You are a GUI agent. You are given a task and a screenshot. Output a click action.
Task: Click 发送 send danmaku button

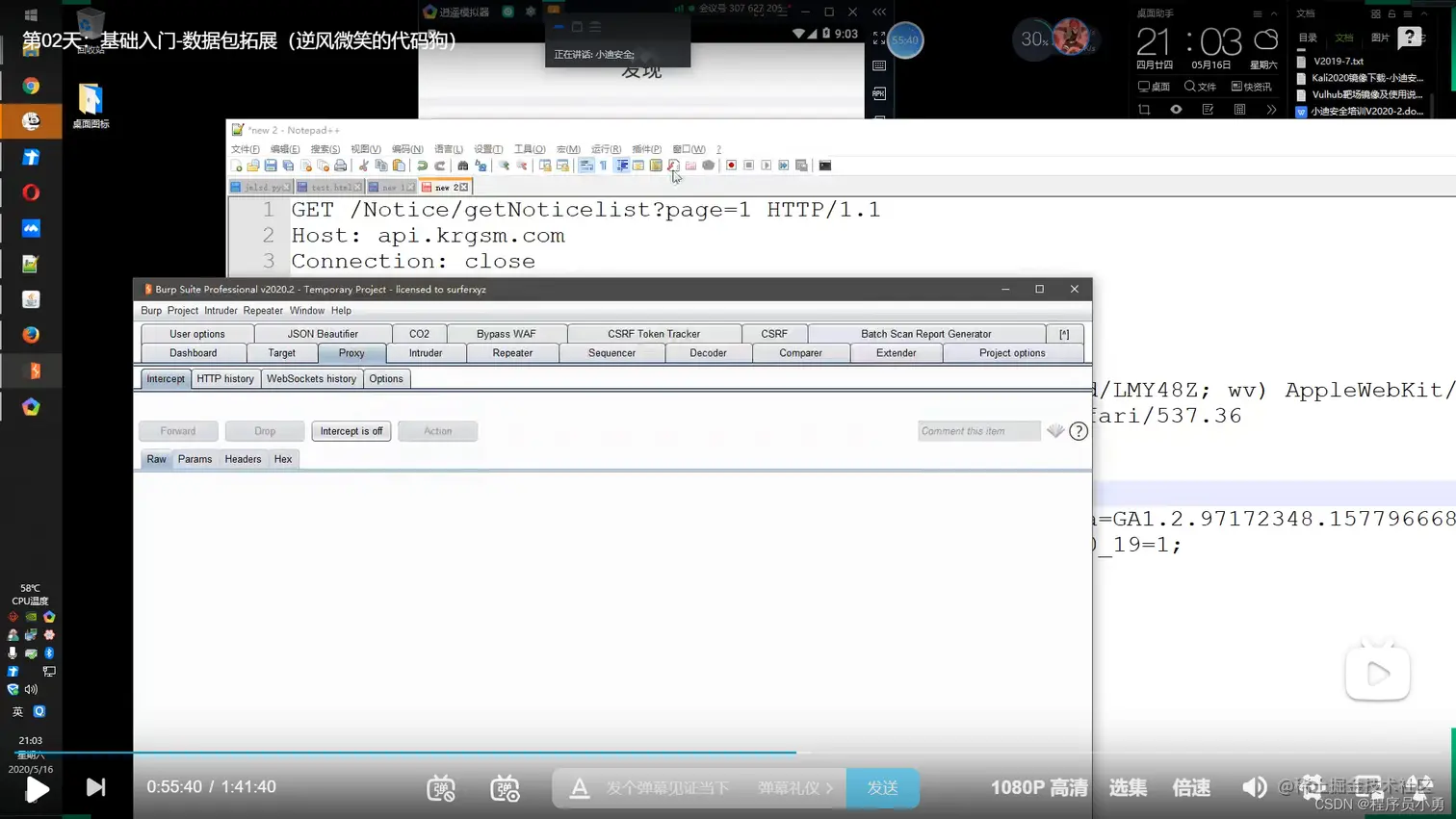(882, 787)
